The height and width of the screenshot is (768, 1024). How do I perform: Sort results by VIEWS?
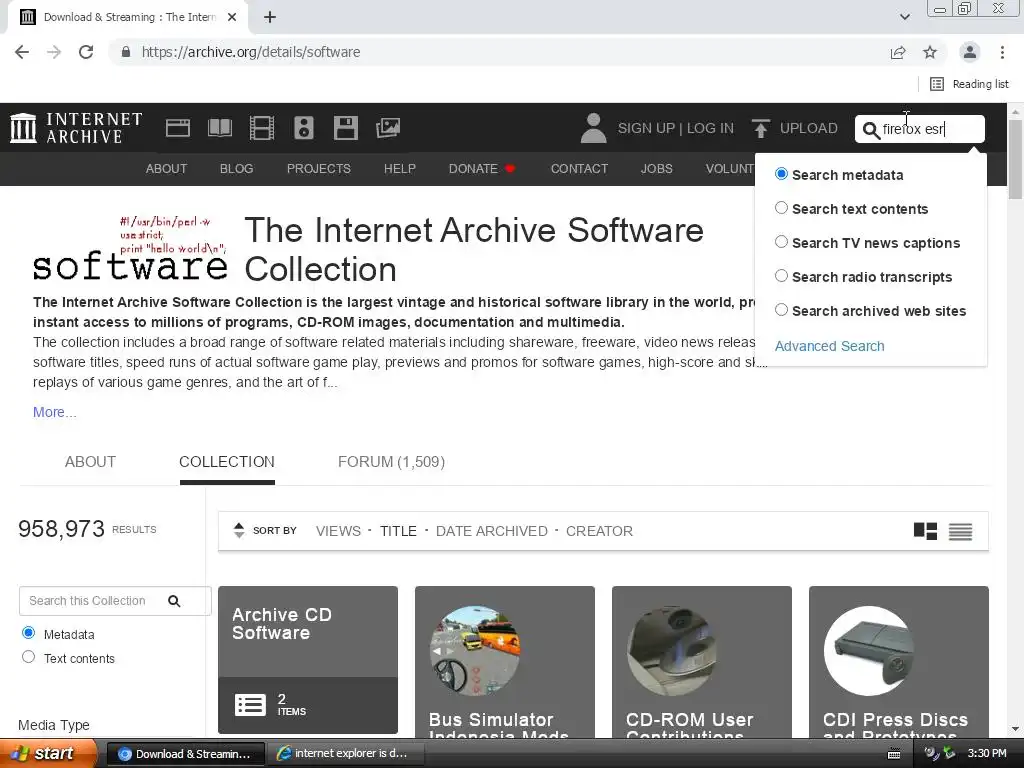(x=338, y=531)
